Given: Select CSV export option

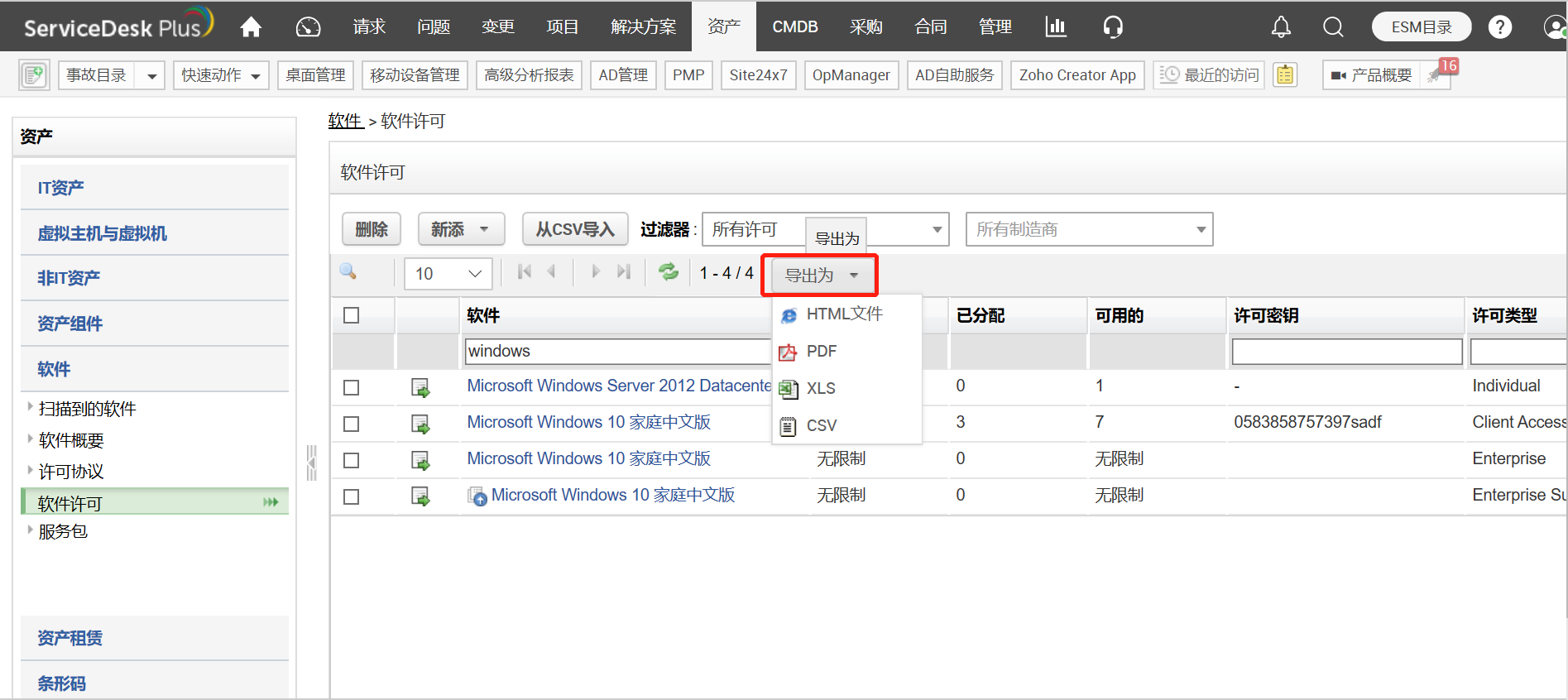Looking at the screenshot, I should coord(821,425).
